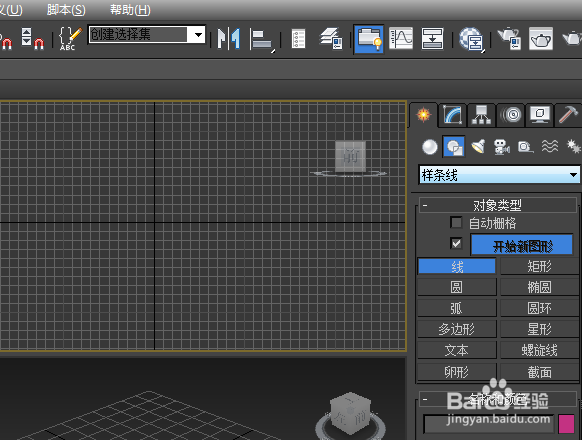582x440 pixels.
Task: Select the 多边形 polygon button
Action: tap(457, 329)
